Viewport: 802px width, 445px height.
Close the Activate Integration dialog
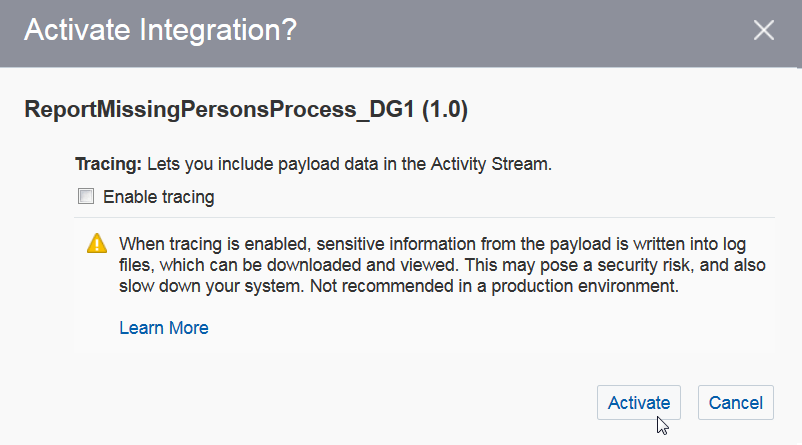click(x=764, y=30)
